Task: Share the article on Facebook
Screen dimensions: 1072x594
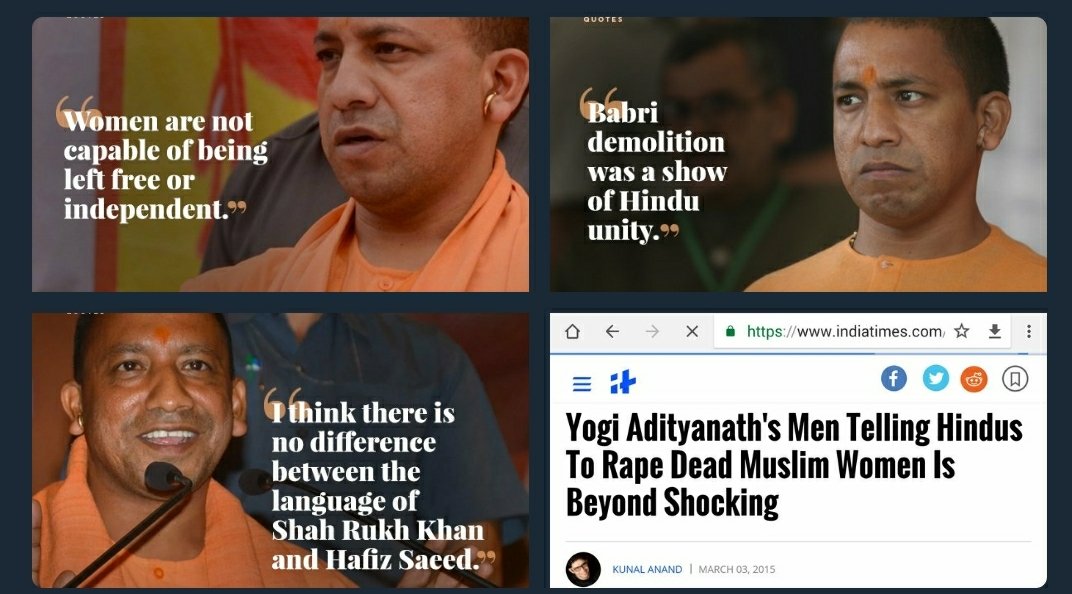Action: [894, 378]
